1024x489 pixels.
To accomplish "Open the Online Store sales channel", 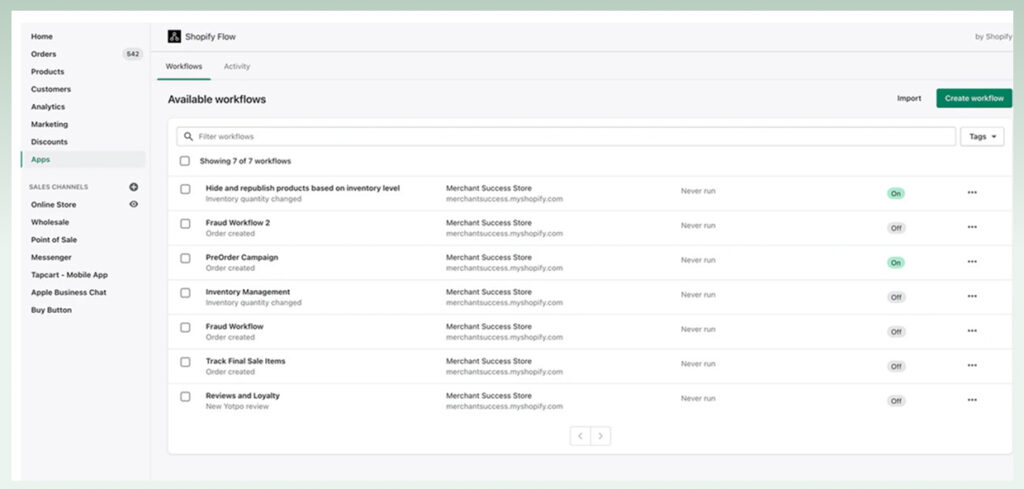I will coord(54,205).
